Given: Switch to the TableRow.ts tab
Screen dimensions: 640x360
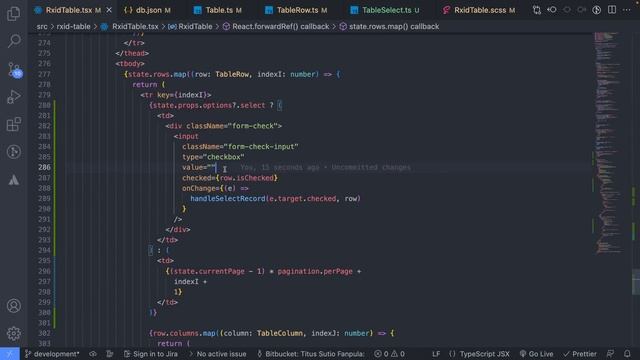Looking at the screenshot, I should point(297,10).
